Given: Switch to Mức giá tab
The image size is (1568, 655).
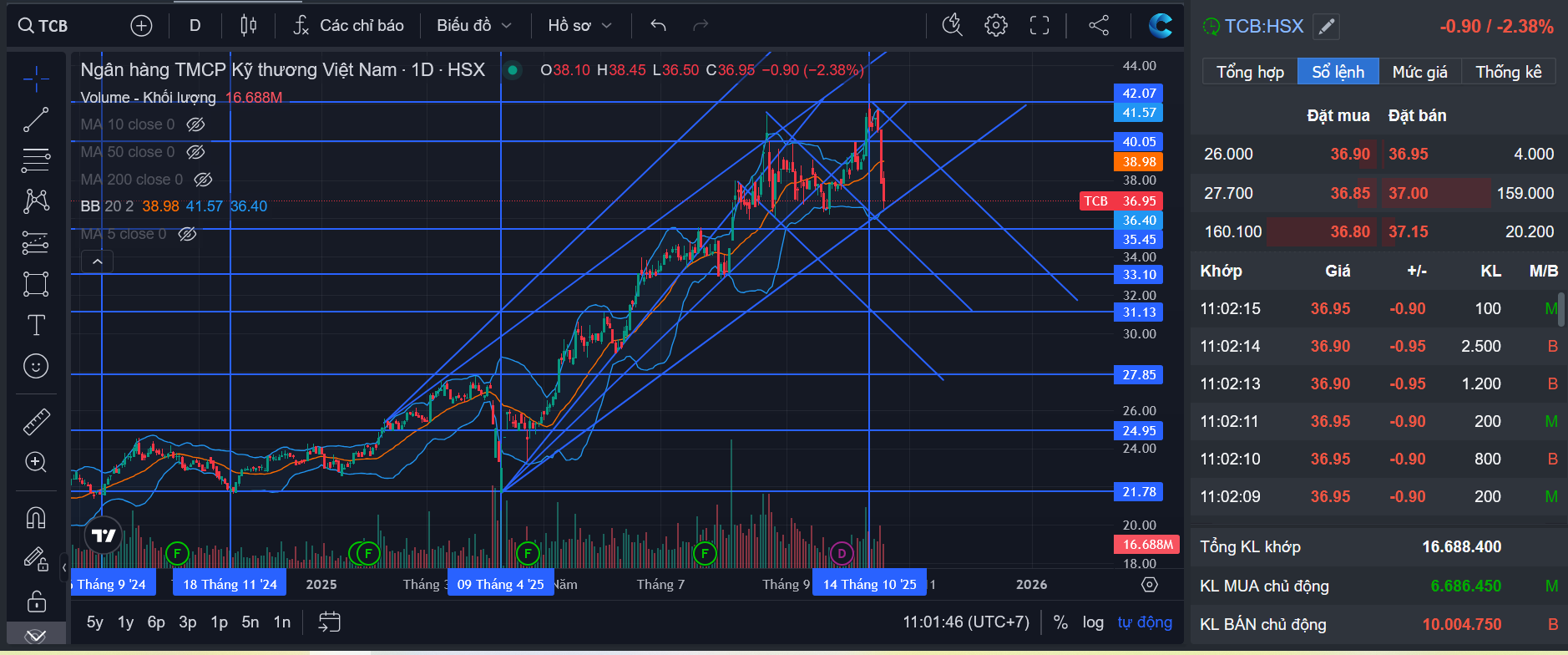Looking at the screenshot, I should click(1419, 72).
